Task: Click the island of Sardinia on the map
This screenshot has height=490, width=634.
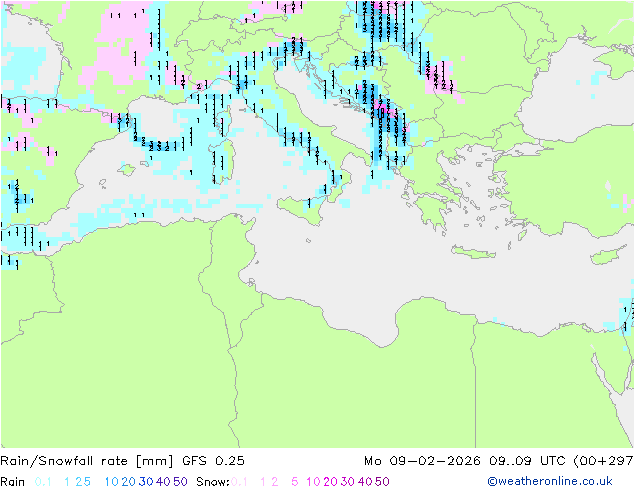Action: [x=222, y=162]
